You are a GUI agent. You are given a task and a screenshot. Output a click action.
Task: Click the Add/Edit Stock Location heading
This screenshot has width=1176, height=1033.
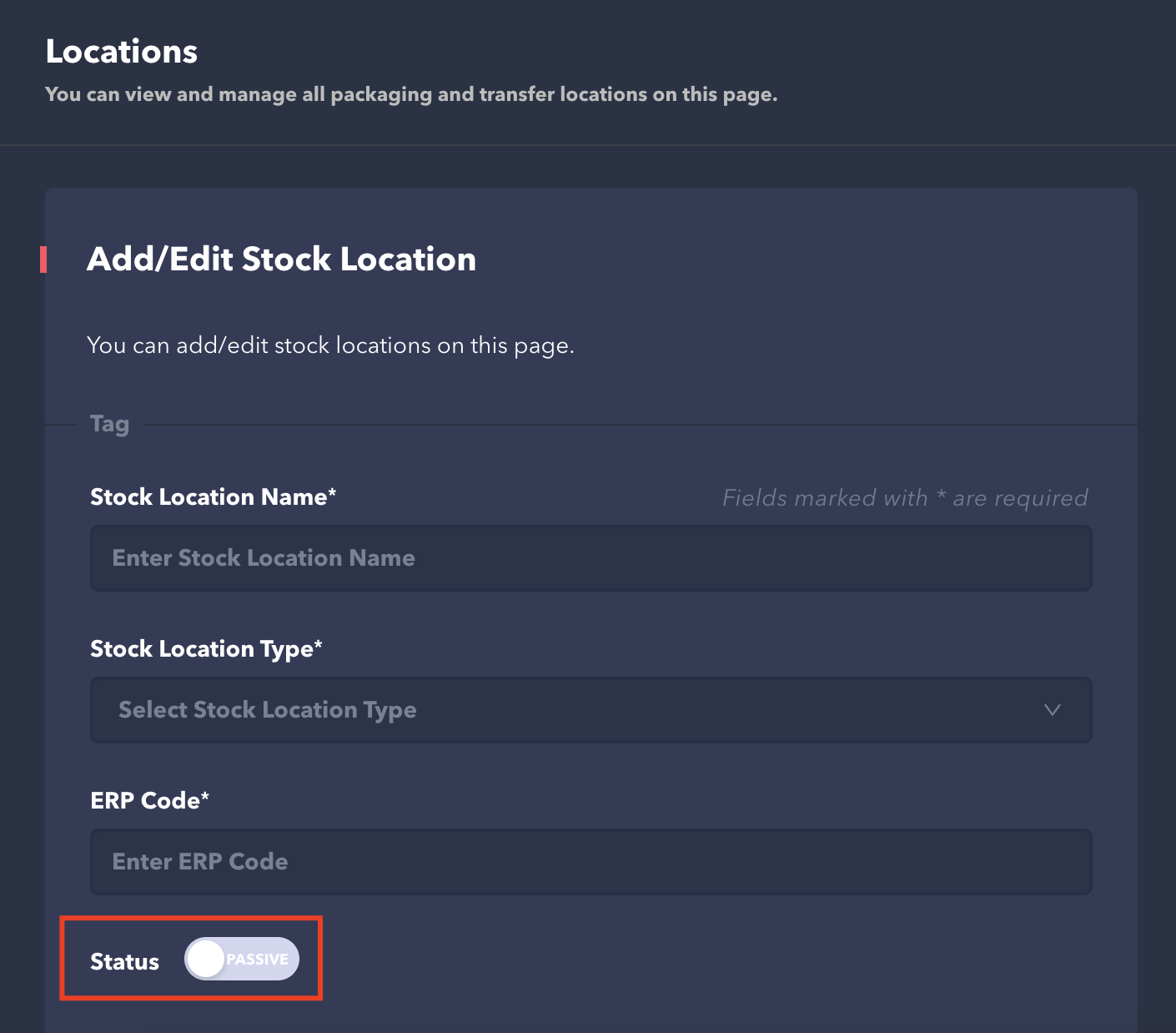tap(281, 260)
